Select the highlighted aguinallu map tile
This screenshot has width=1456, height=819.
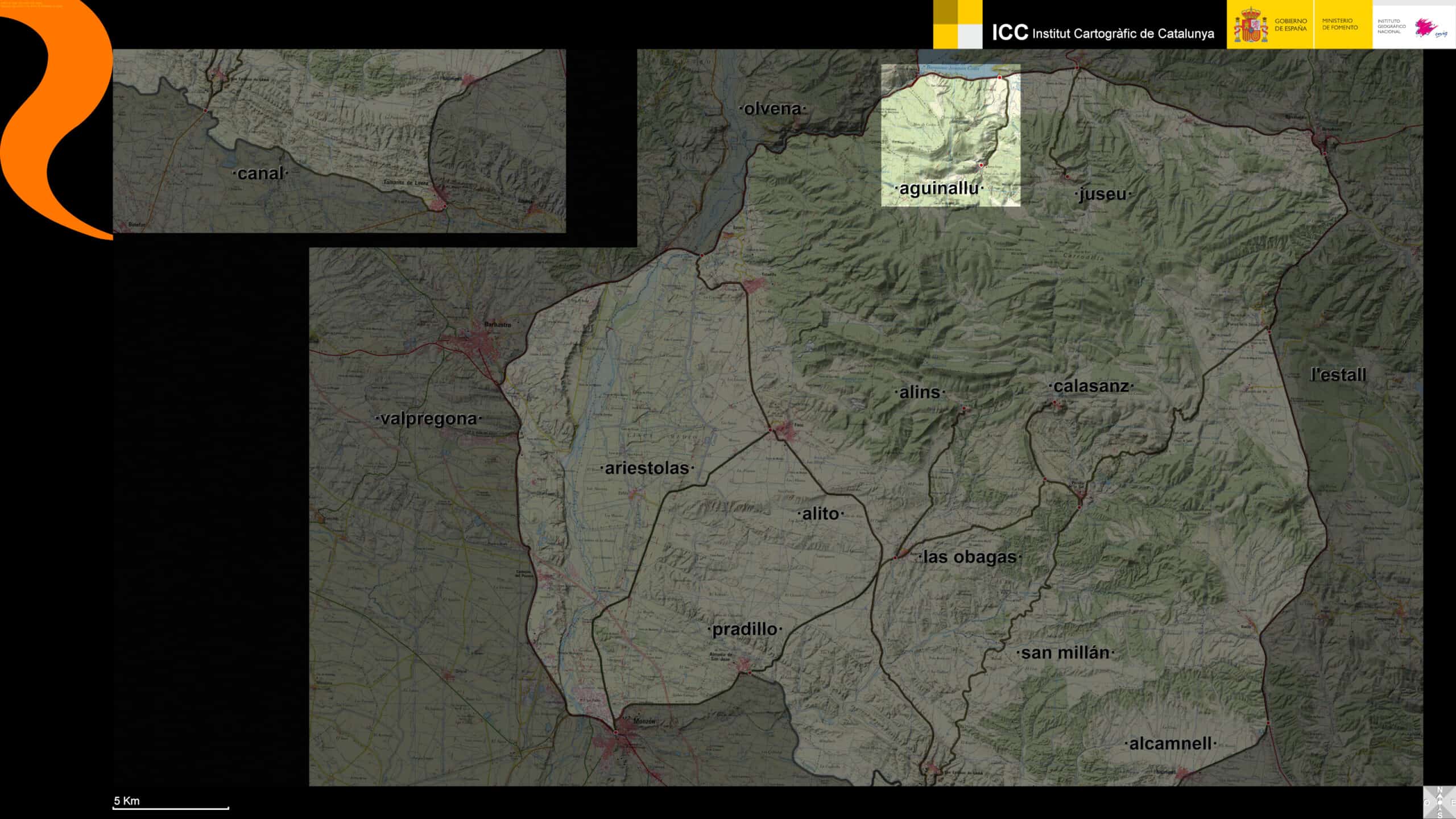[x=950, y=135]
